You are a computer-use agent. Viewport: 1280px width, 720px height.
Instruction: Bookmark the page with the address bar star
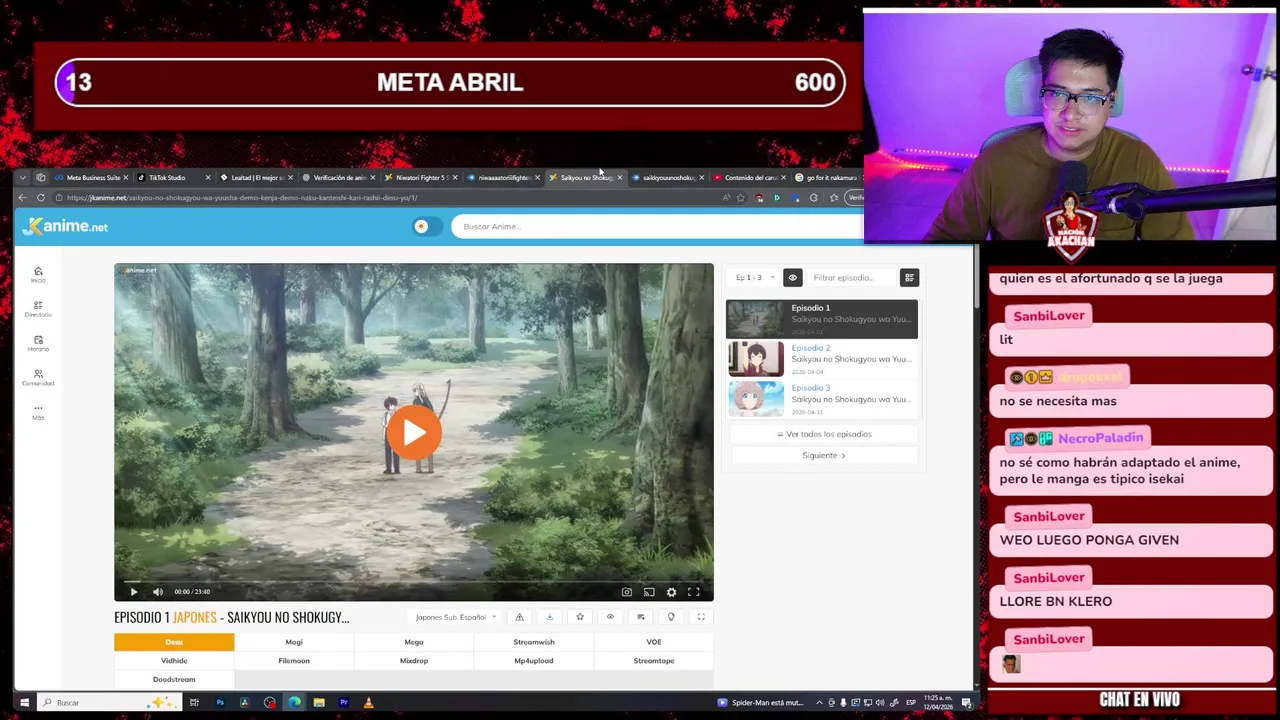click(x=741, y=198)
